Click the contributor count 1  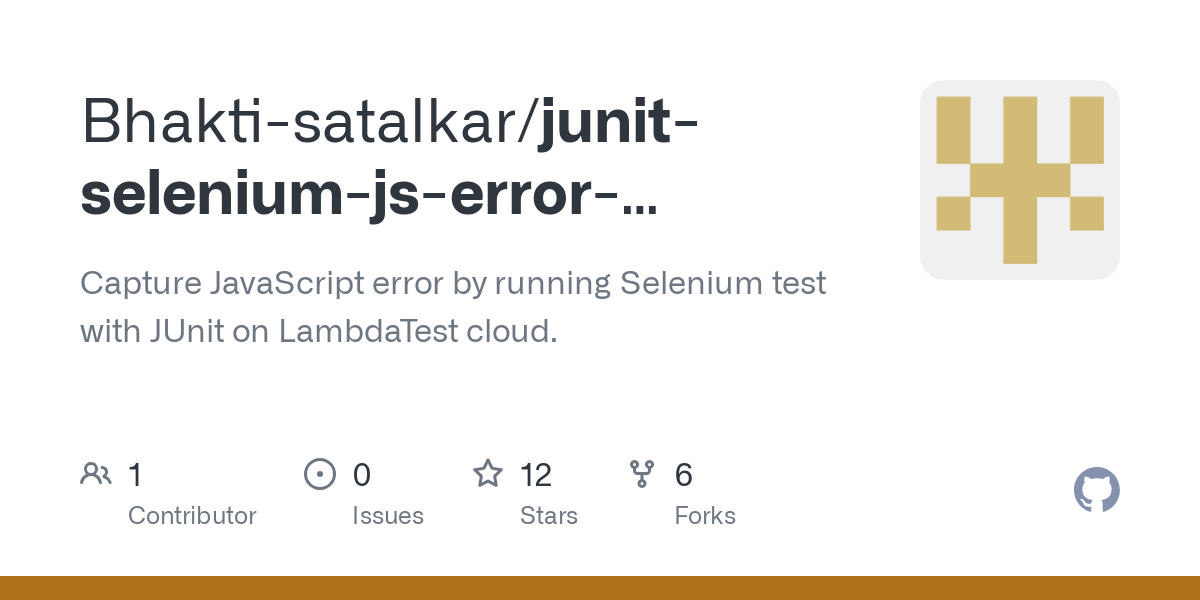click(x=135, y=474)
